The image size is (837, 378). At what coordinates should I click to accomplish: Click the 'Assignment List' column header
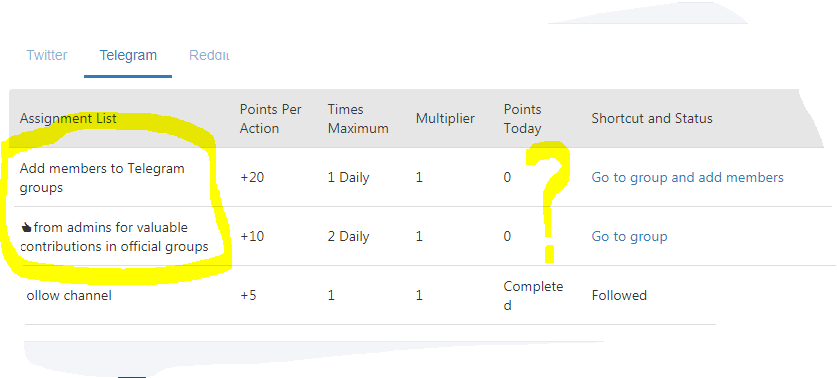68,119
